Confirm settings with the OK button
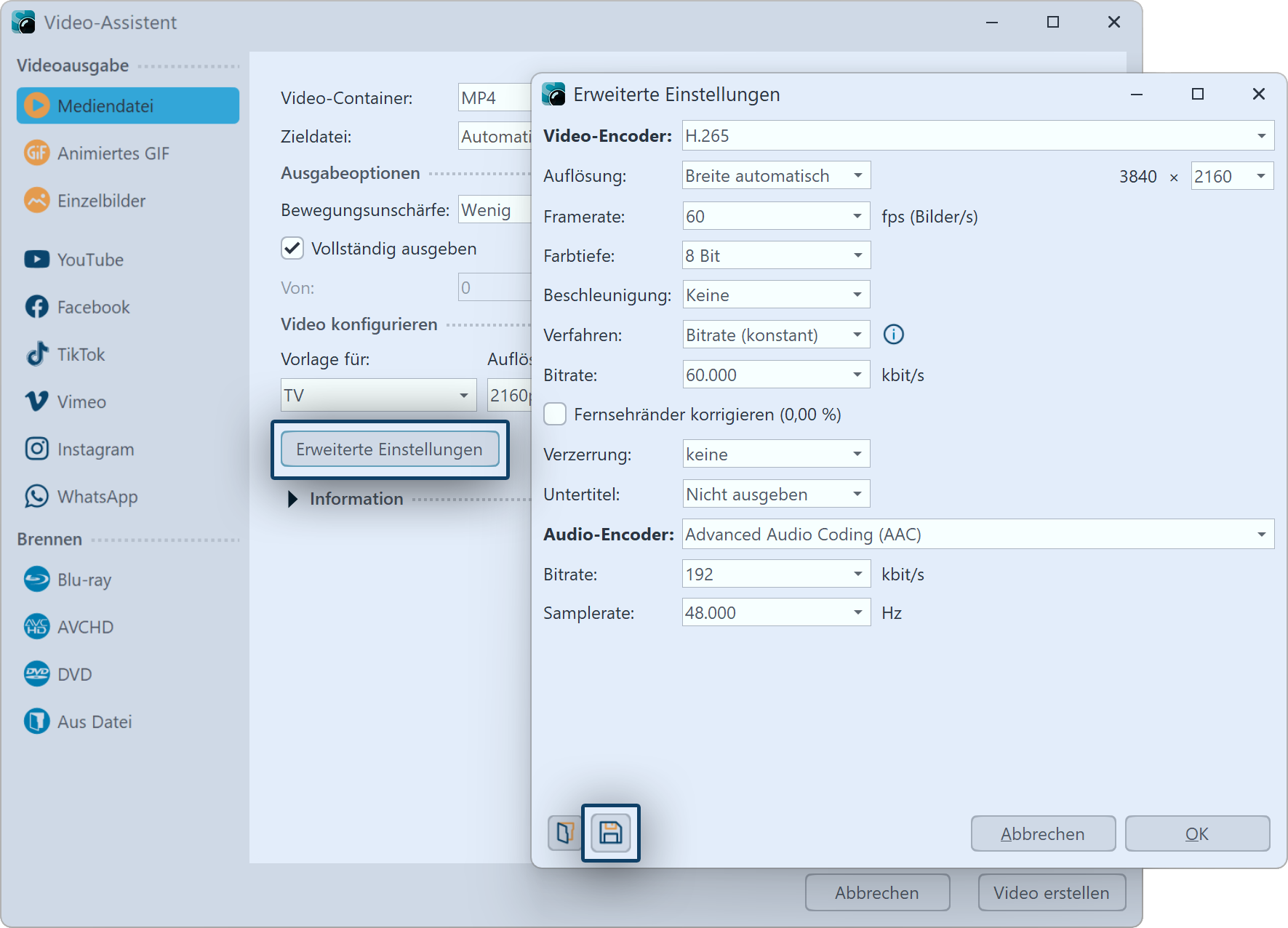Image resolution: width=1288 pixels, height=928 pixels. tap(1196, 834)
